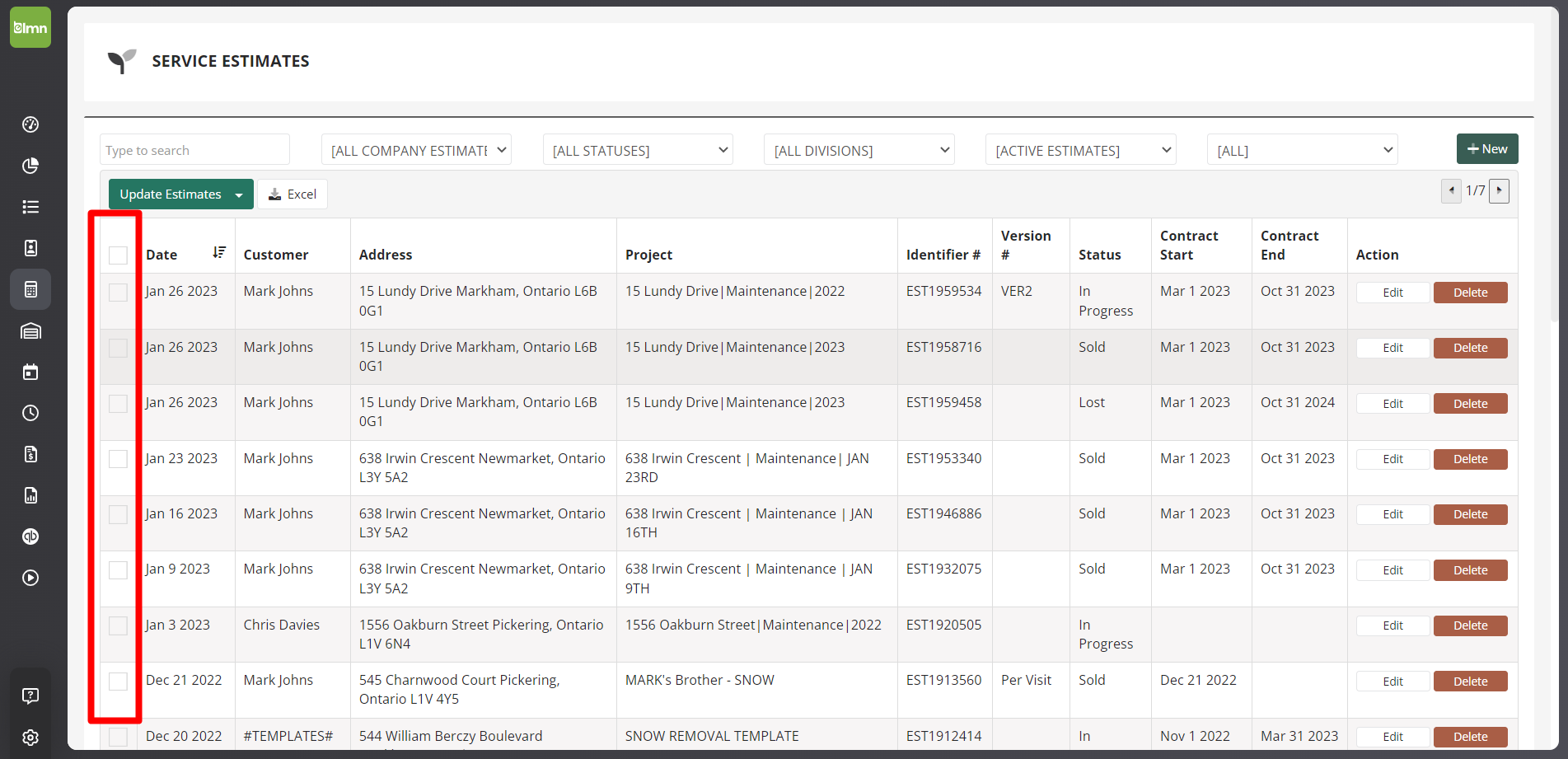
Task: Open the stacked layers sidebar icon
Action: pyautogui.click(x=30, y=331)
